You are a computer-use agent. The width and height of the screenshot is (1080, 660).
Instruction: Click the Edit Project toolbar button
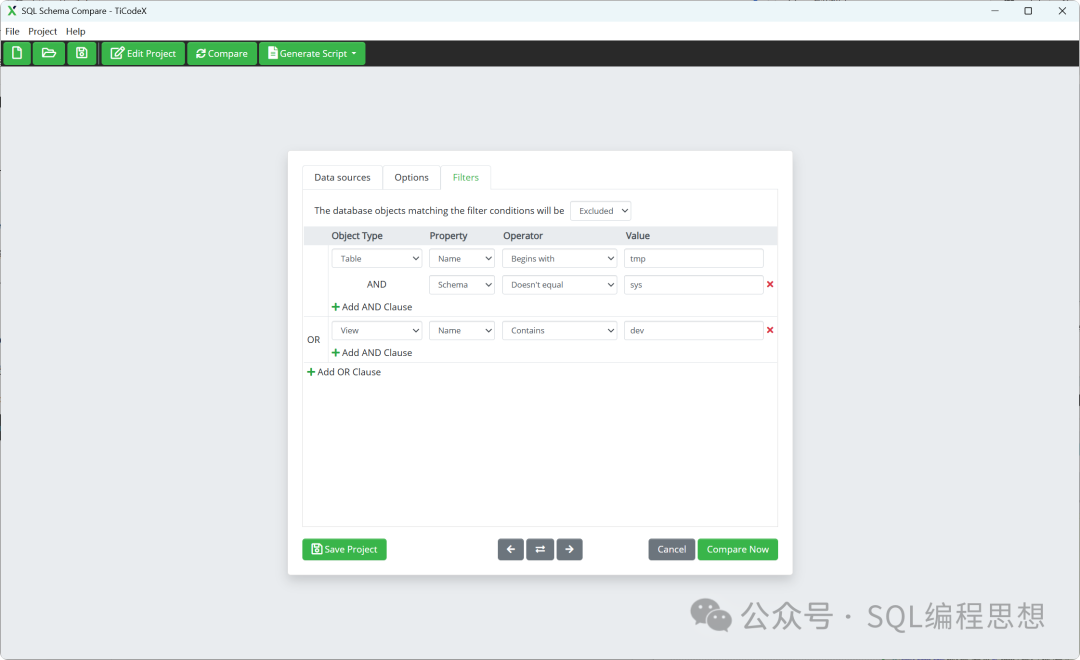tap(143, 53)
